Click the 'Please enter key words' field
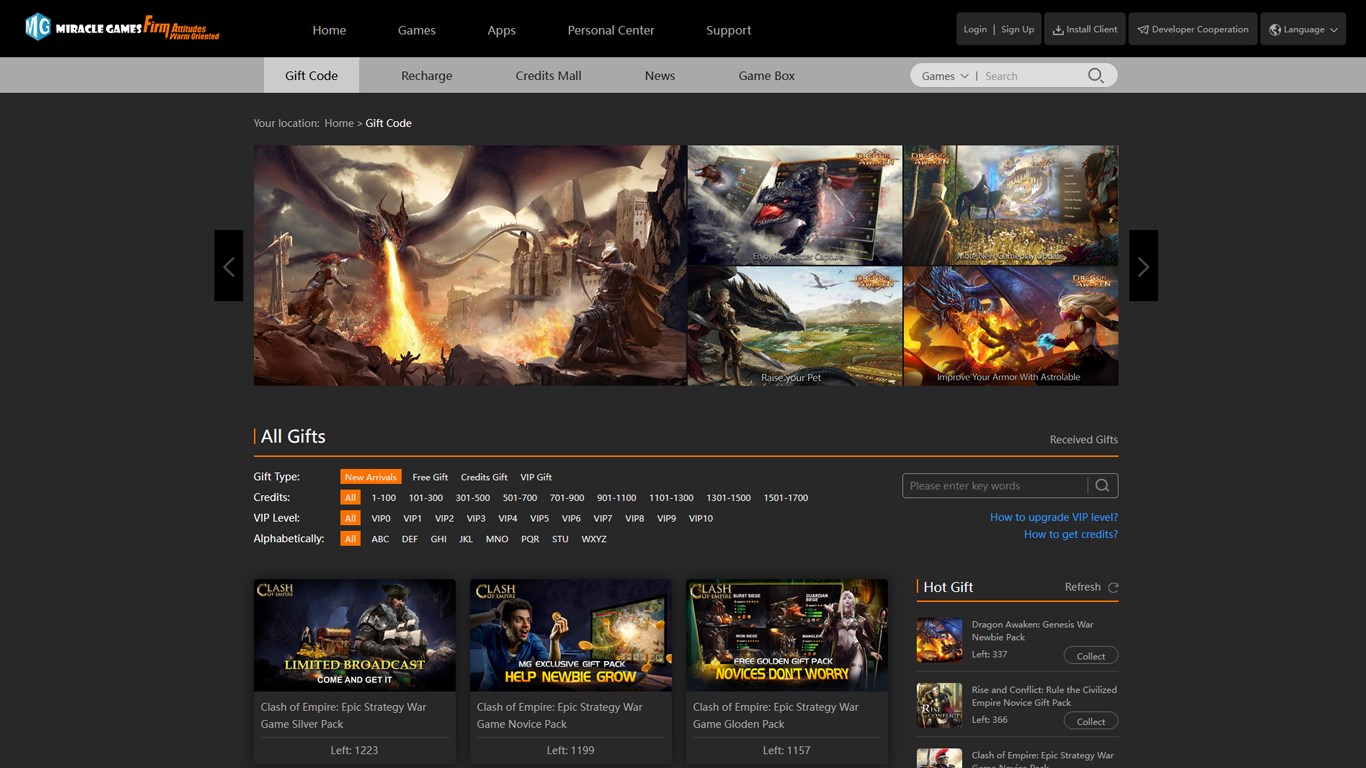 994,486
